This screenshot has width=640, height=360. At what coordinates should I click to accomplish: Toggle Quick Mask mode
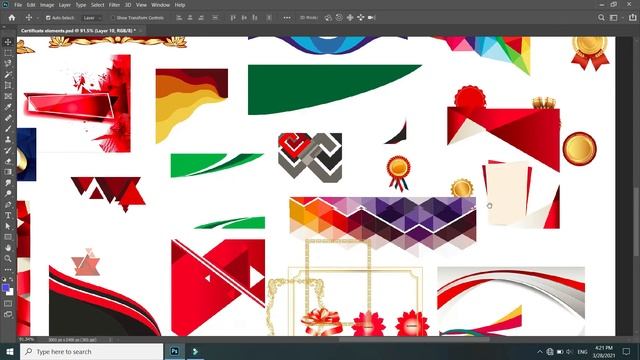[8, 304]
